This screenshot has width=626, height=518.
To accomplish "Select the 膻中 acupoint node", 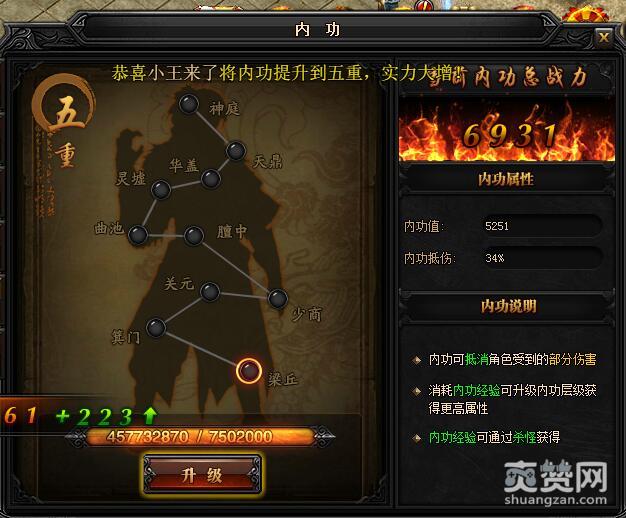I will [194, 236].
